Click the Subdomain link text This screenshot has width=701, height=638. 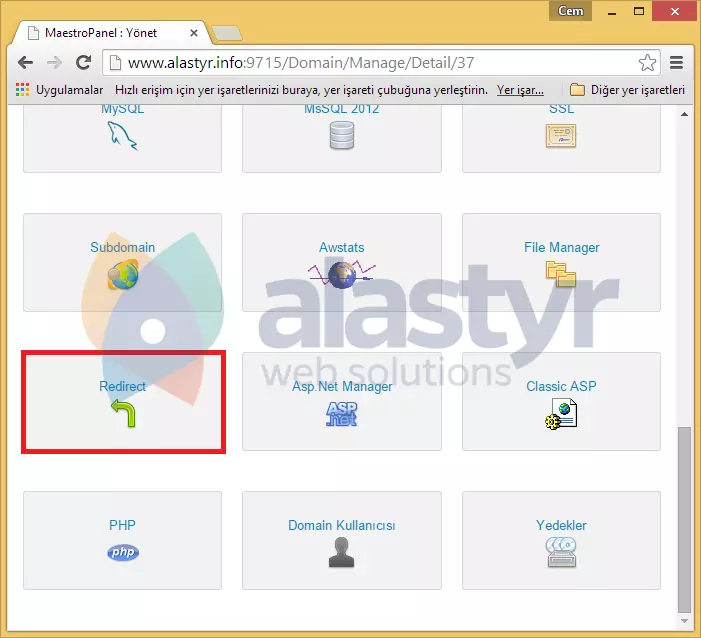click(x=122, y=247)
